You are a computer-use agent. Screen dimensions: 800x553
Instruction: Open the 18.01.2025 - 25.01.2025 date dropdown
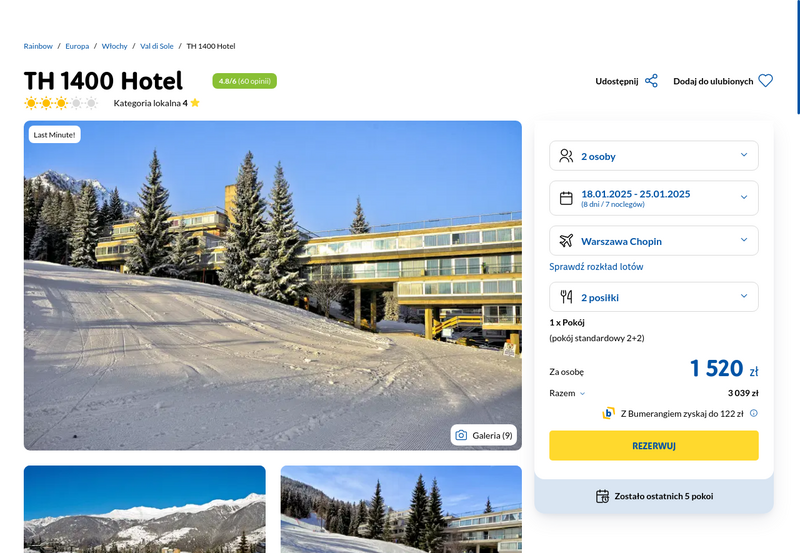[x=654, y=198]
